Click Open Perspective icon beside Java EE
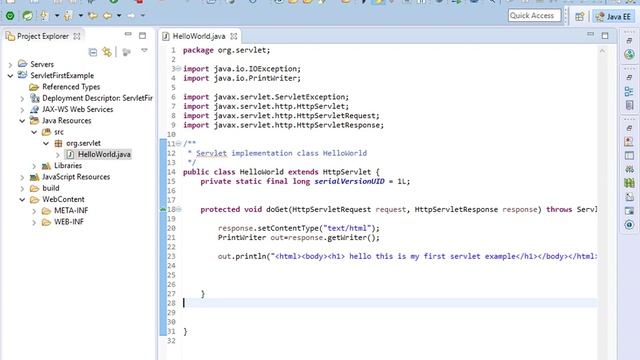640x360 pixels. click(x=580, y=16)
